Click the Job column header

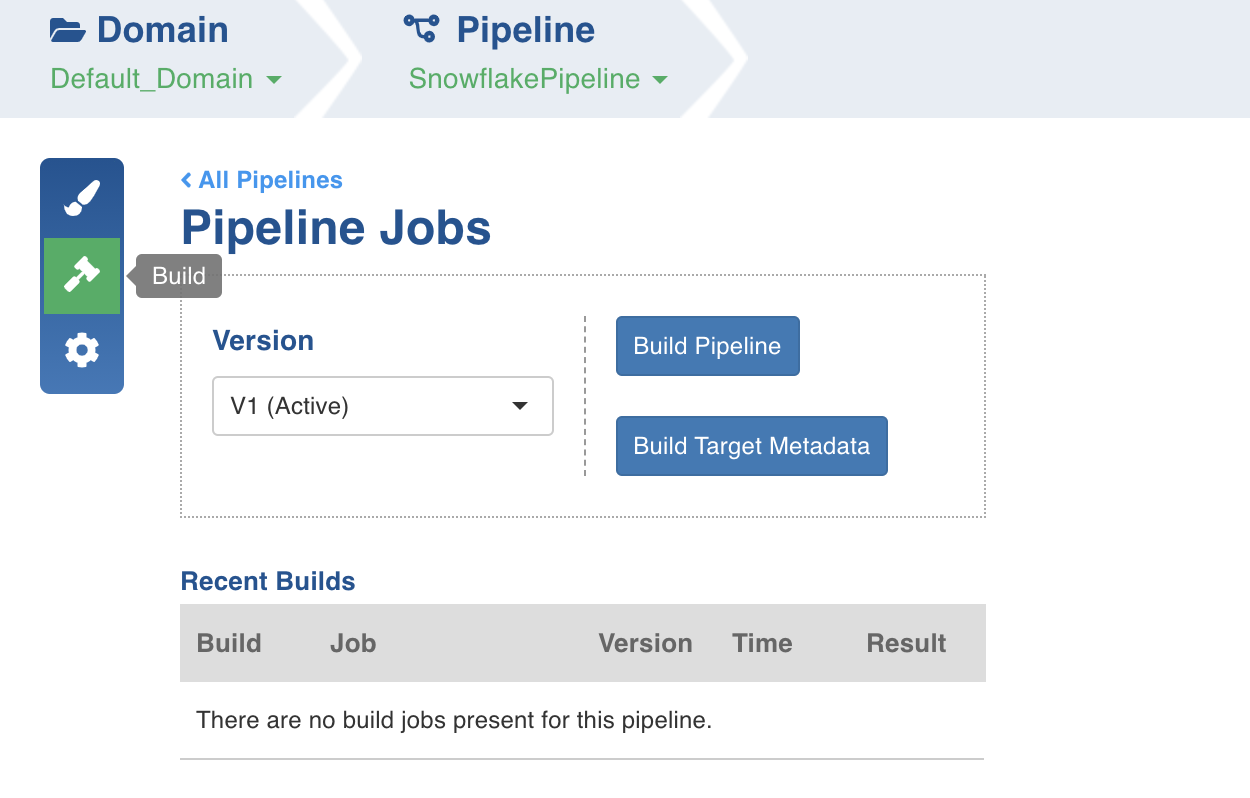tap(353, 643)
